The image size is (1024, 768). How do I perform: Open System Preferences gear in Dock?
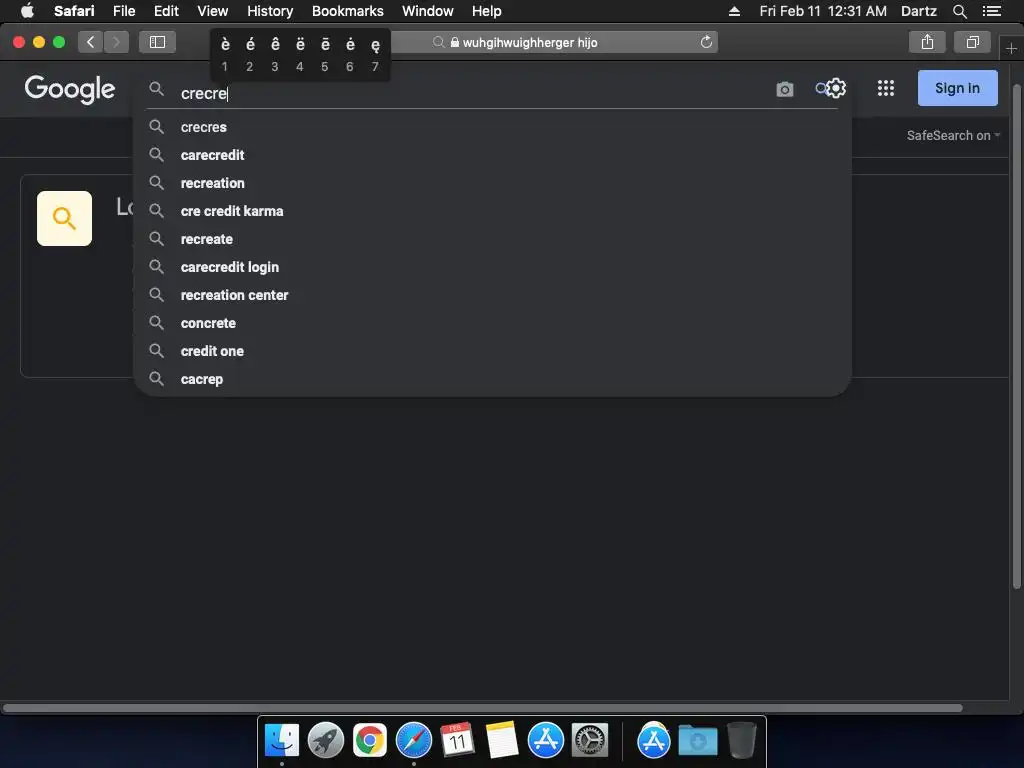[x=590, y=741]
